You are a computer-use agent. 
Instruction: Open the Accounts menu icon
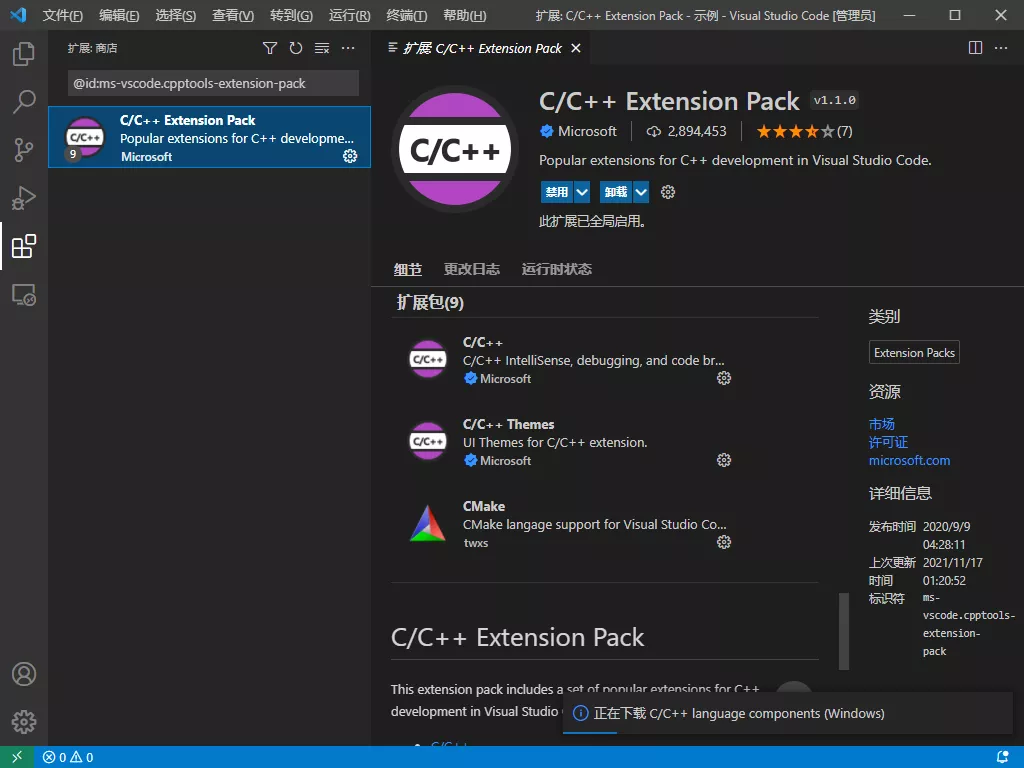[x=24, y=674]
